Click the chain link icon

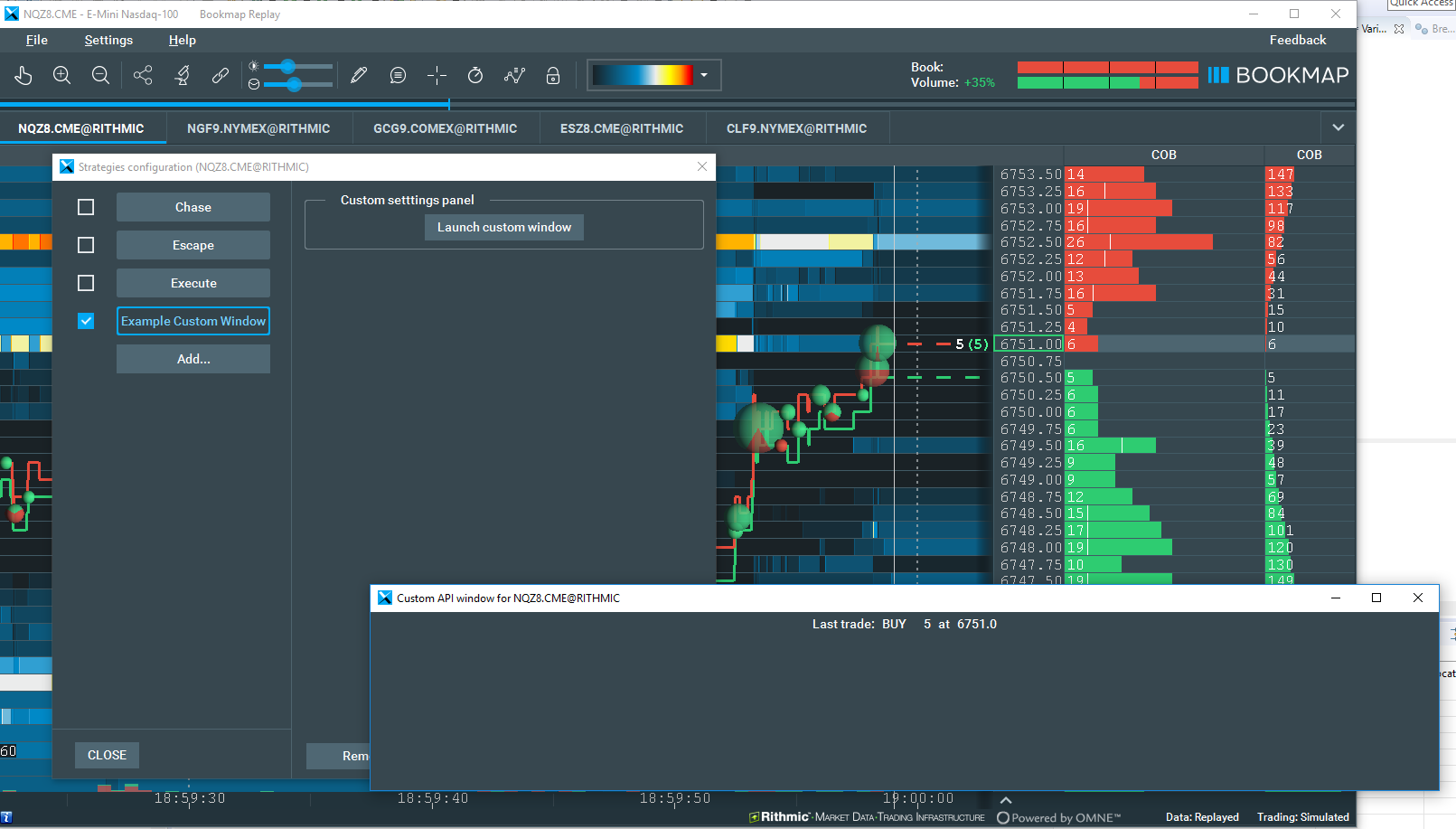(221, 76)
